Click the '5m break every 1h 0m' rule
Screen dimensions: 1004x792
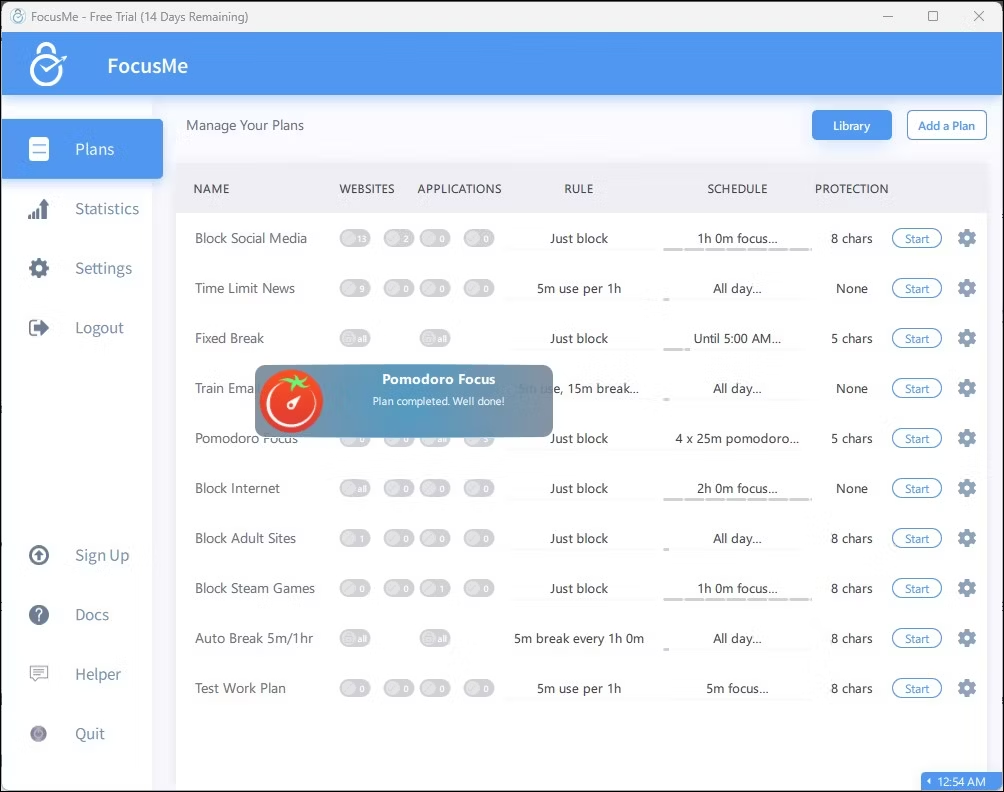pos(579,638)
